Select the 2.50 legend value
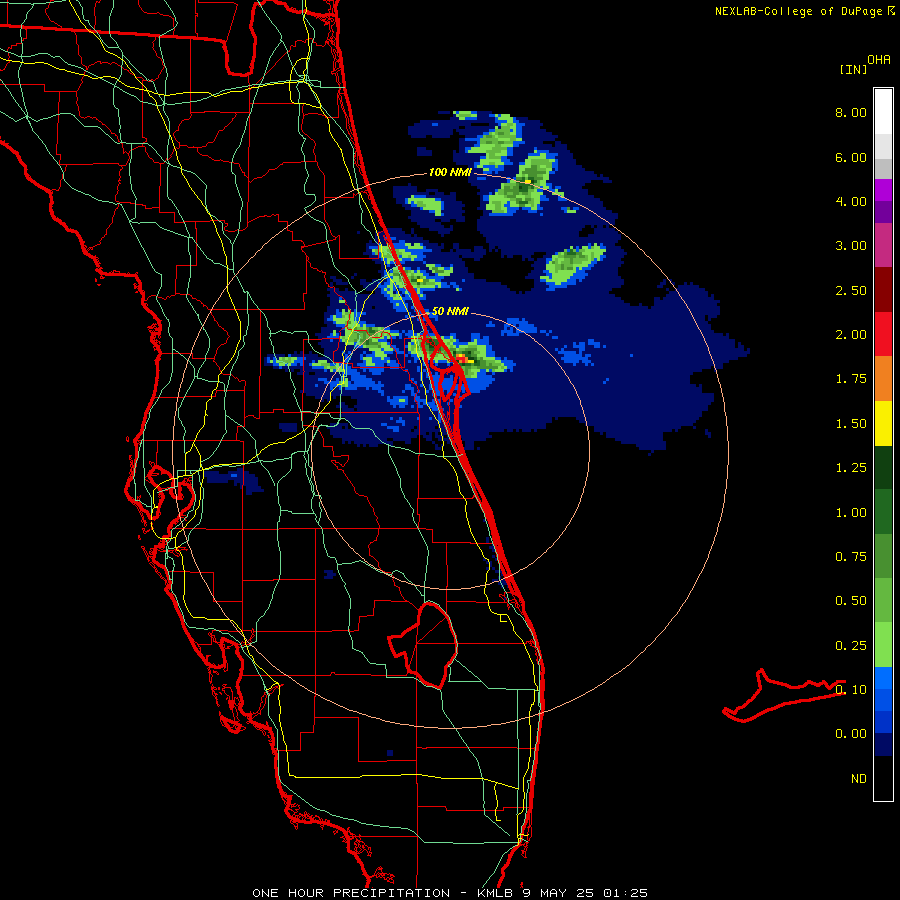Image resolution: width=900 pixels, height=900 pixels. pos(851,290)
